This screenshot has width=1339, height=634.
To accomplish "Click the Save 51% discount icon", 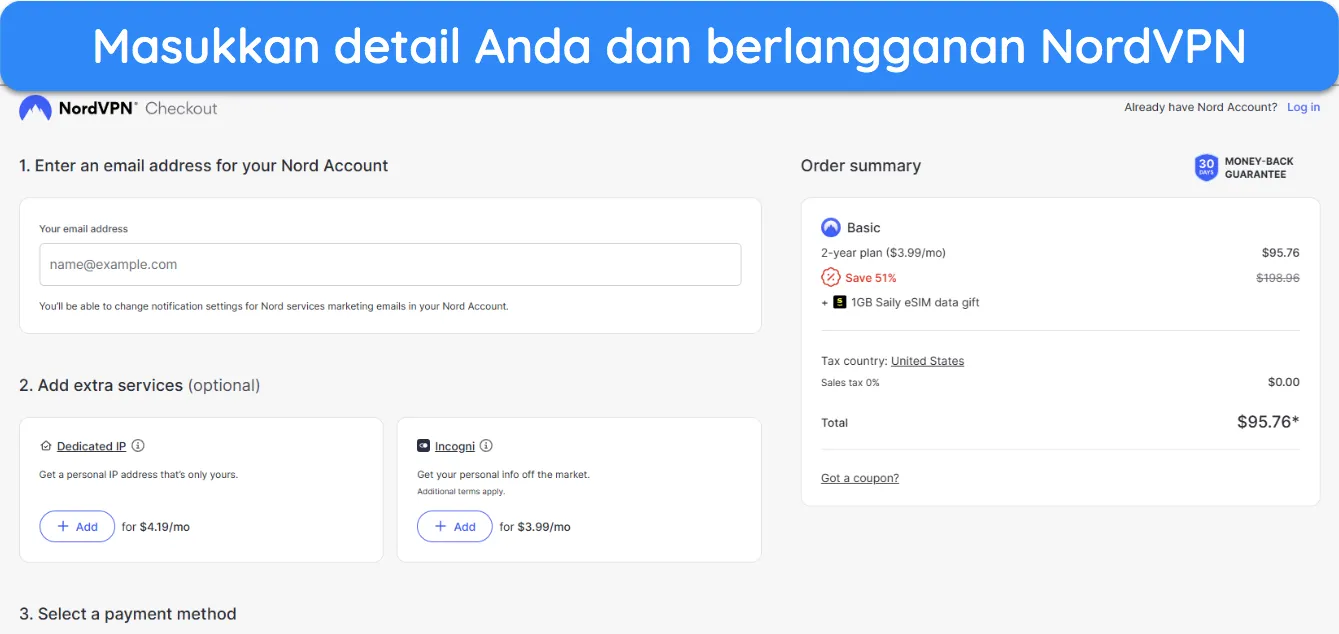I will point(830,278).
